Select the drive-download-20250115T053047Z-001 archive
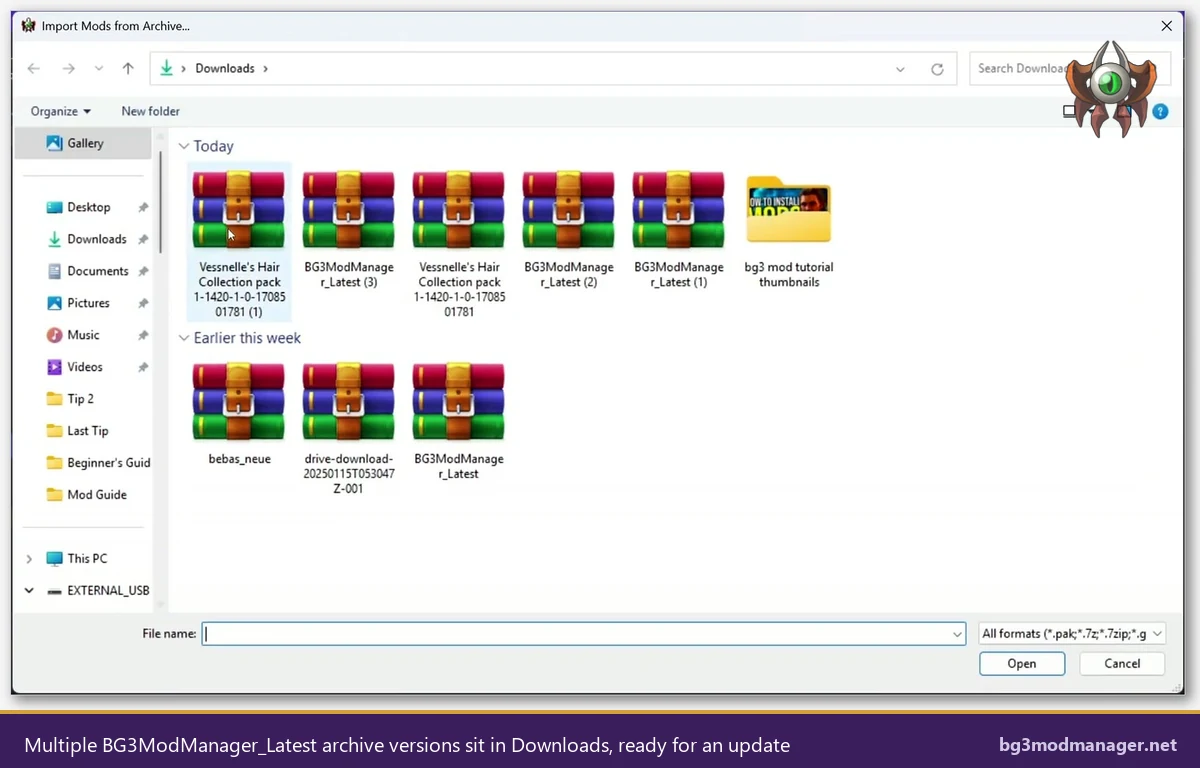 [x=349, y=428]
